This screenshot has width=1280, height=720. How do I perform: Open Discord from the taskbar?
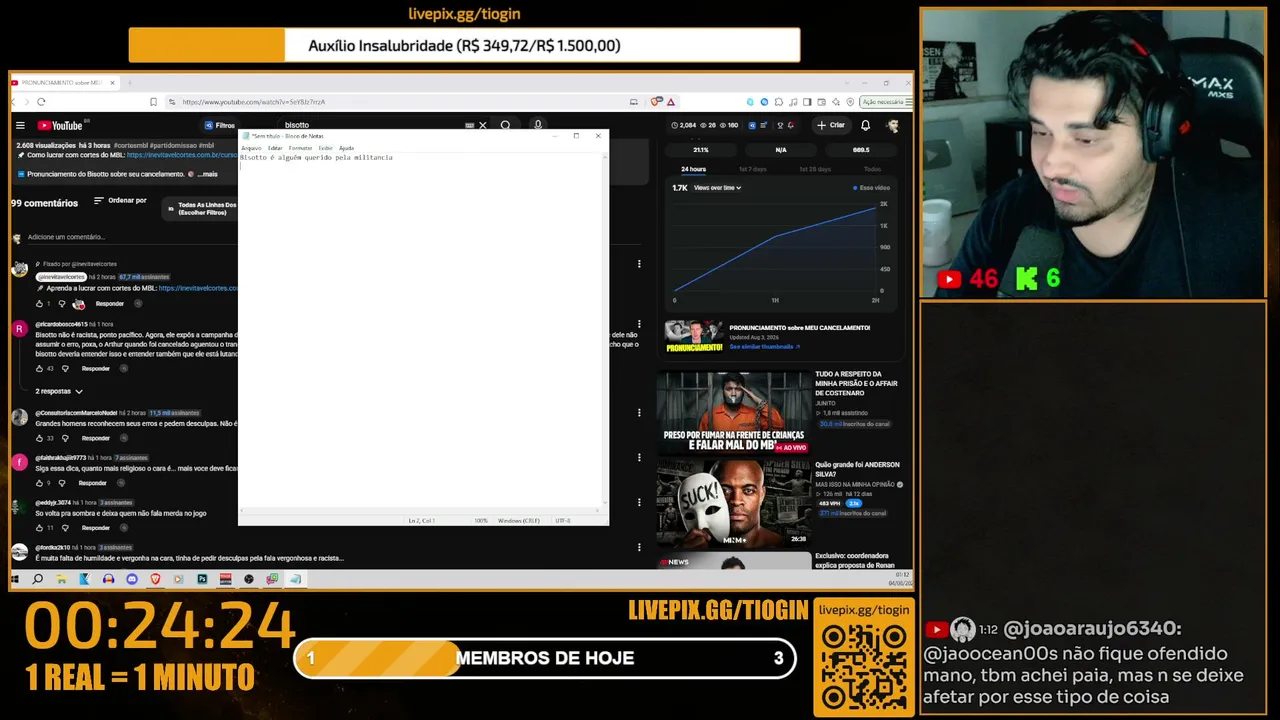pos(132,579)
